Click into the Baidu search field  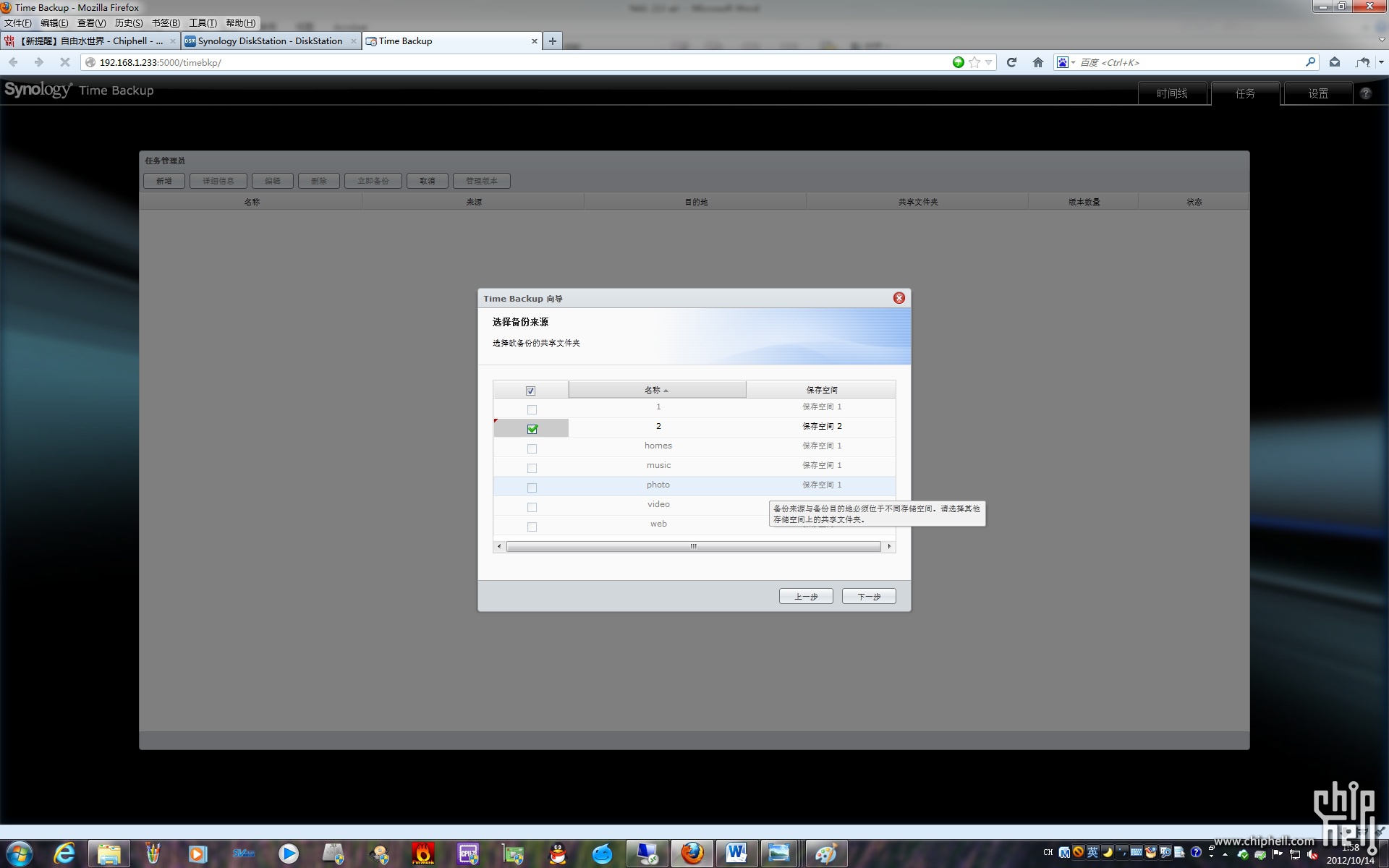coord(1190,62)
